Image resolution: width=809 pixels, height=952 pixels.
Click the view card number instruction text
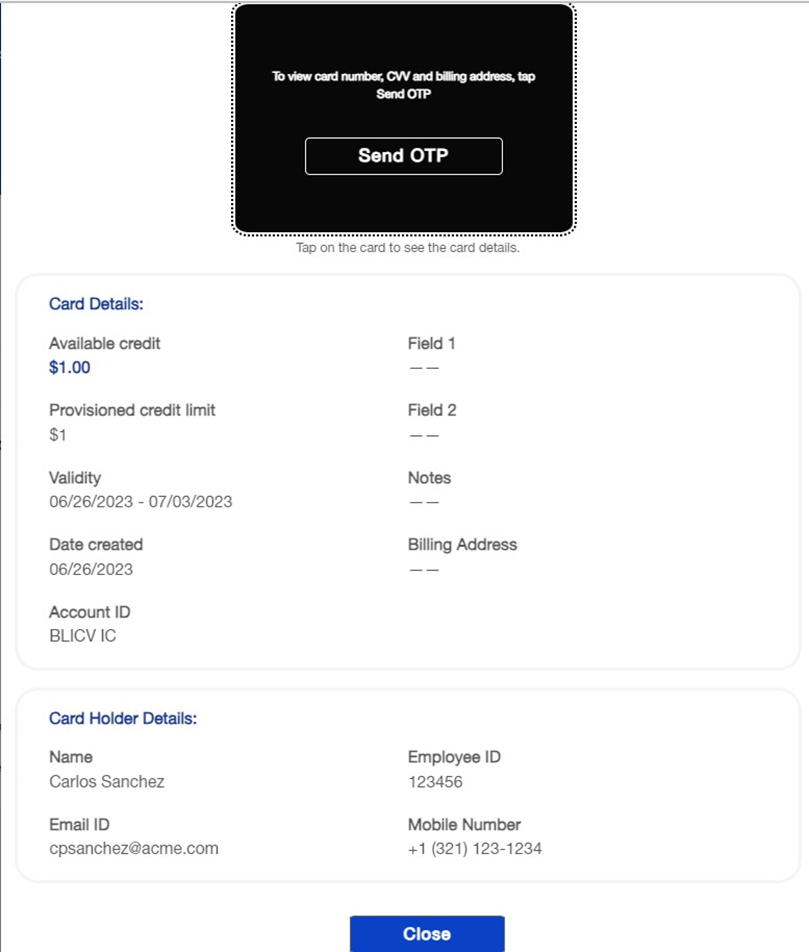click(403, 84)
